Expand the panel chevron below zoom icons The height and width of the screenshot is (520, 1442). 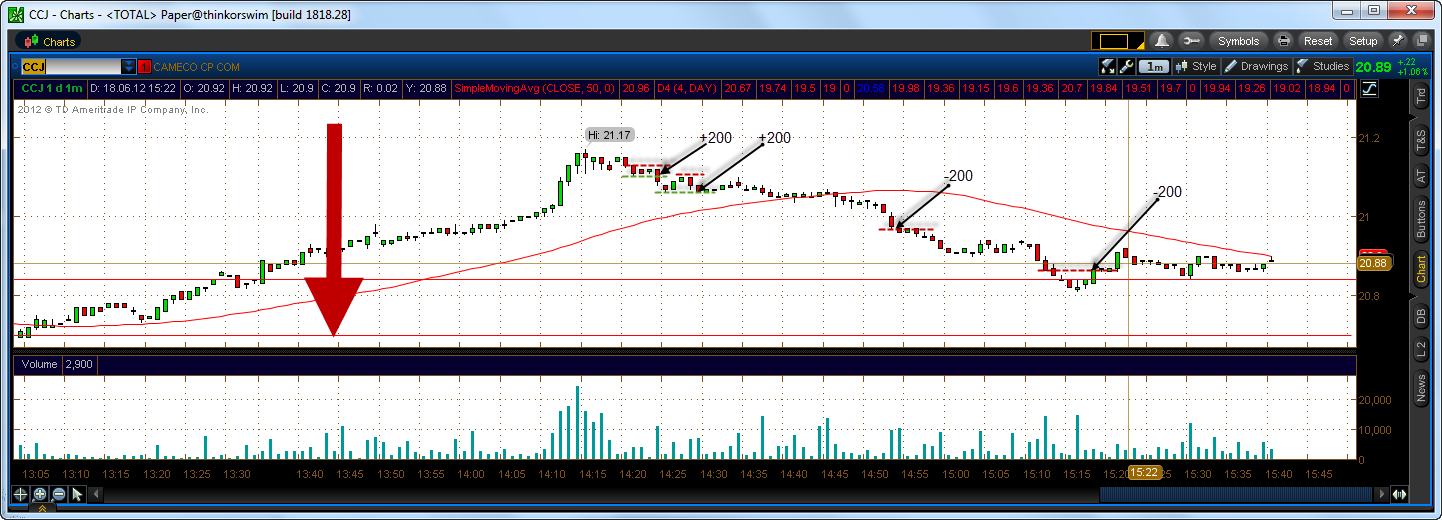coord(42,509)
